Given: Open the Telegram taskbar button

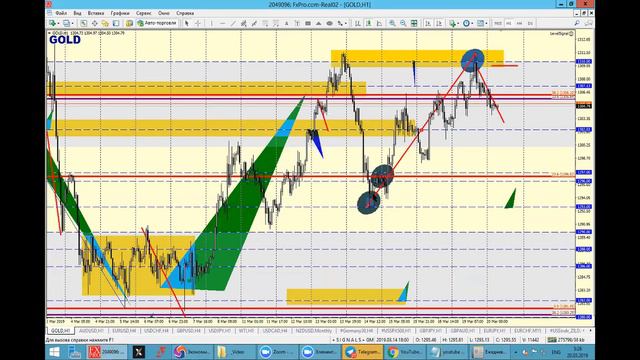Looking at the screenshot, I should click(x=363, y=352).
